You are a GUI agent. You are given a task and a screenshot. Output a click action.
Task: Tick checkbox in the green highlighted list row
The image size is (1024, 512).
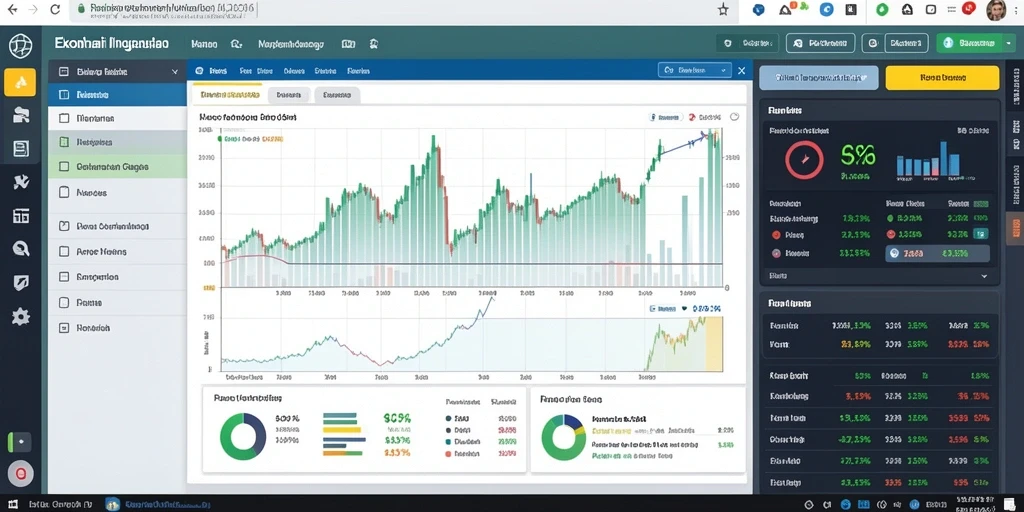64,167
